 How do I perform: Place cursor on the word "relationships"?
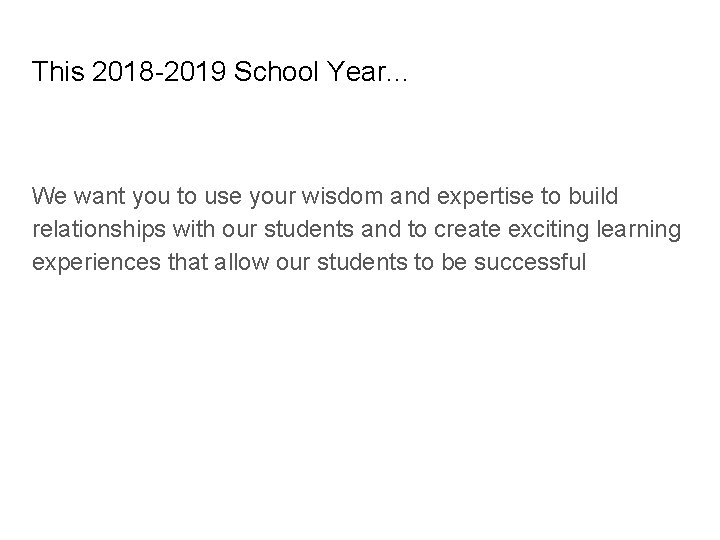tap(97, 229)
